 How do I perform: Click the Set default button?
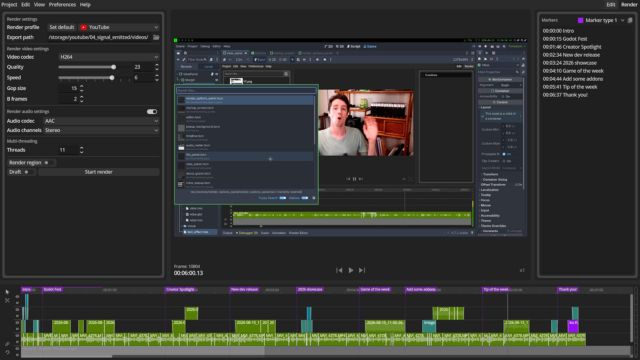point(62,27)
